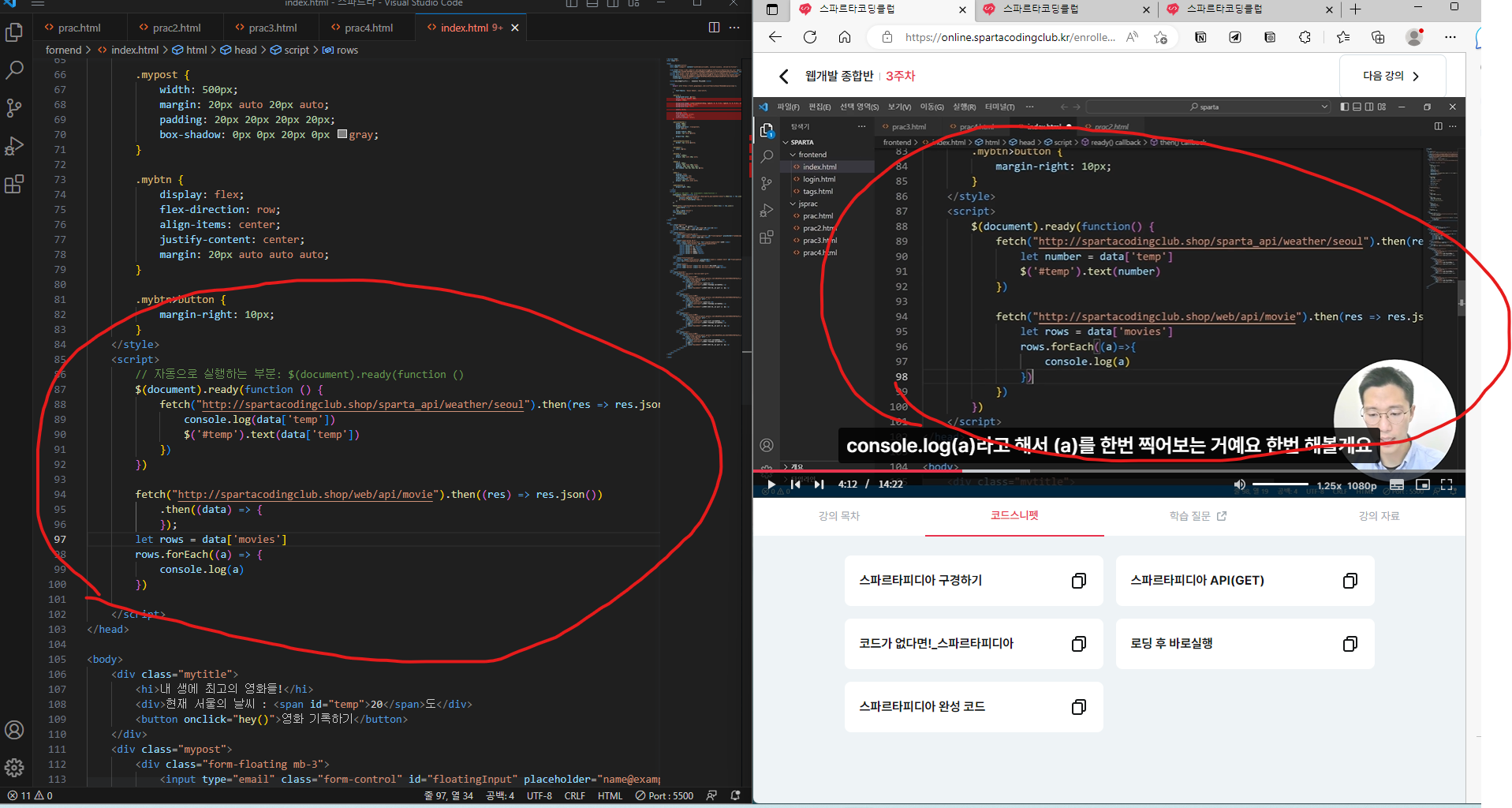Skip to the next lecture video
Viewport: 1512px width, 808px height.
pyautogui.click(x=819, y=484)
